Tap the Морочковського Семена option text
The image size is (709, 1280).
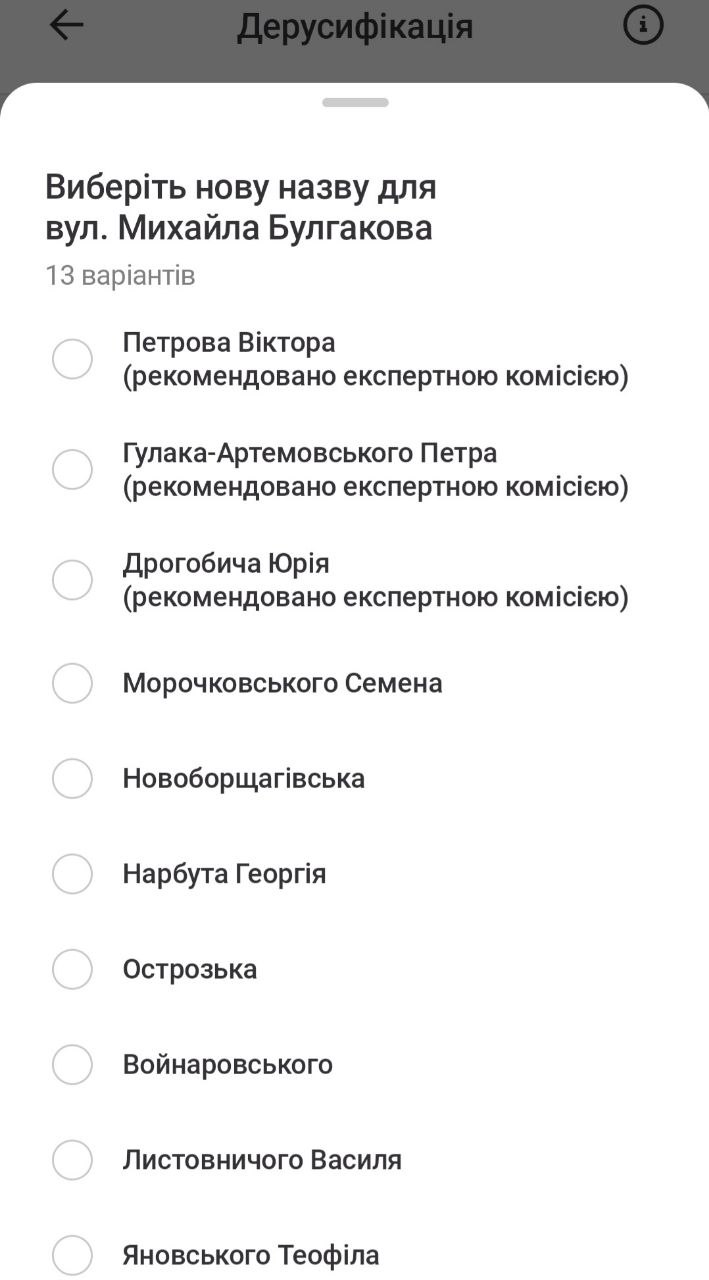282,683
